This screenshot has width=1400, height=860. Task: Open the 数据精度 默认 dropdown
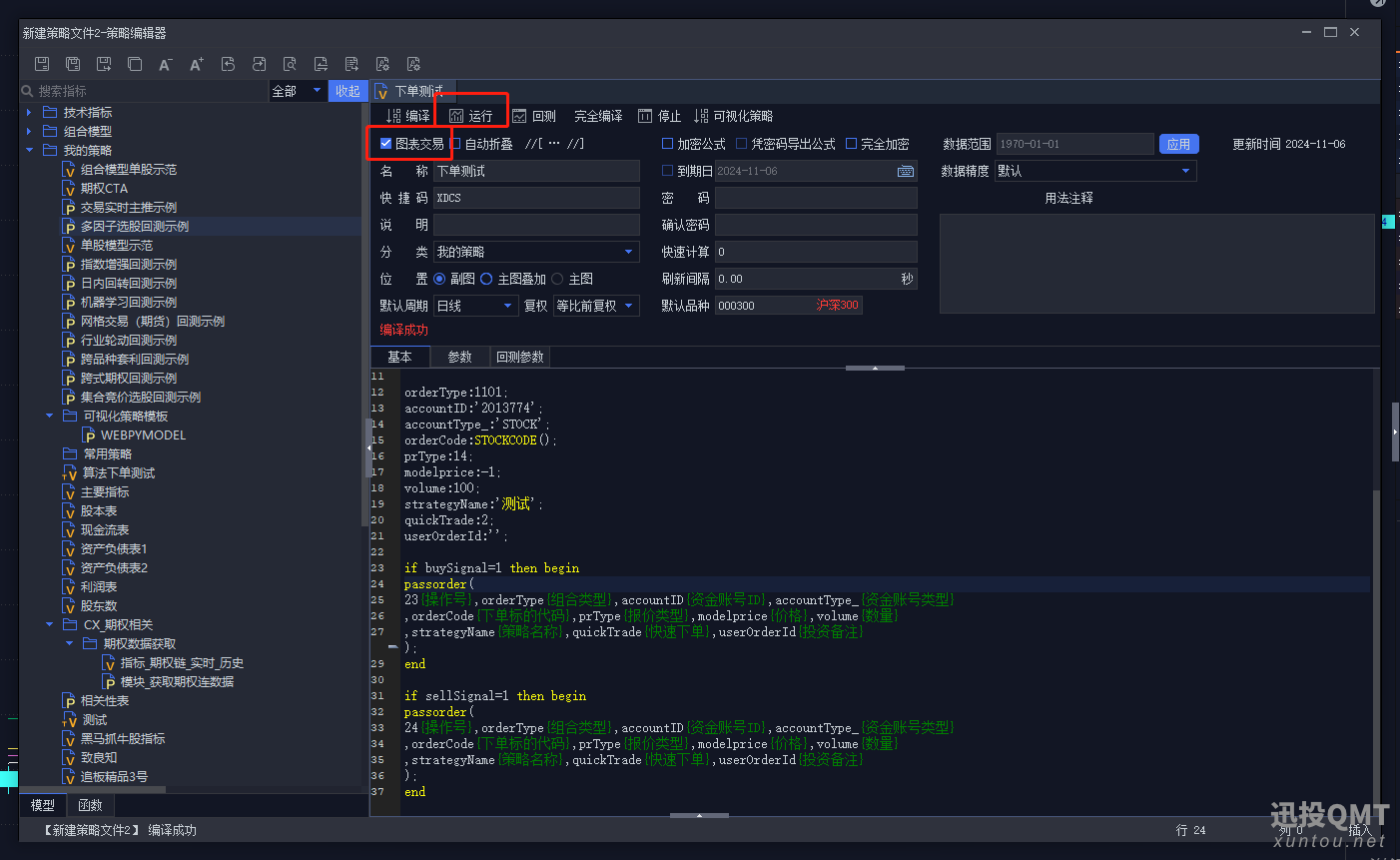(1096, 171)
